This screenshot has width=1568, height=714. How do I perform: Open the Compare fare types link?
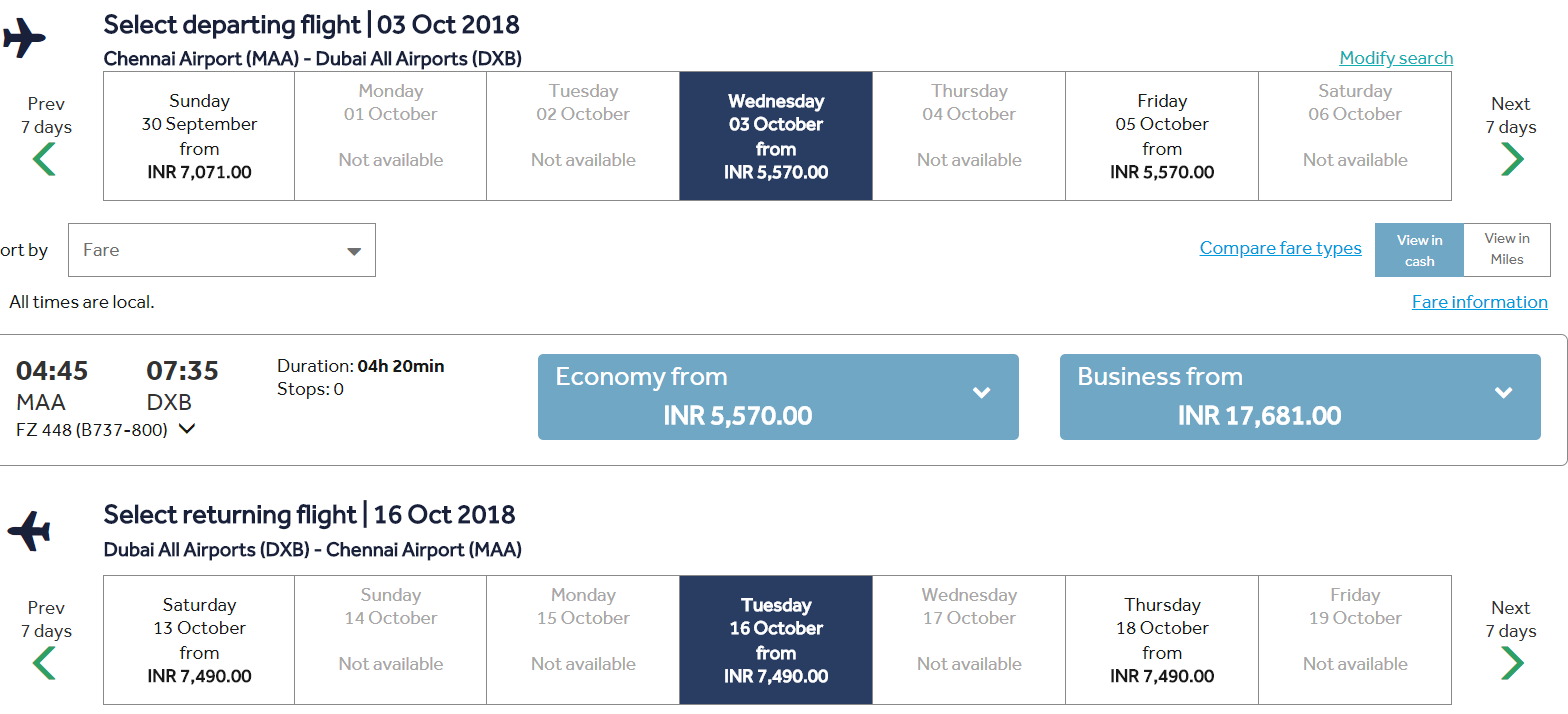tap(1280, 247)
